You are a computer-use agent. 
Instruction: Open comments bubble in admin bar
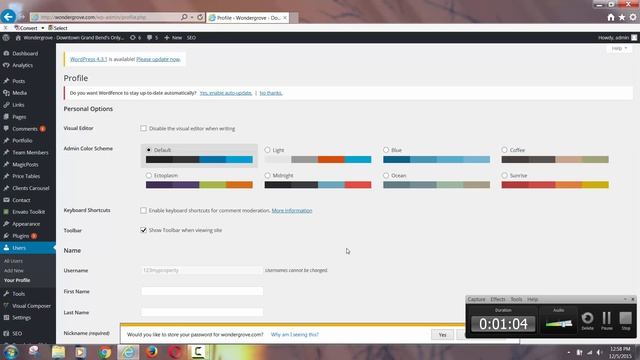point(152,38)
